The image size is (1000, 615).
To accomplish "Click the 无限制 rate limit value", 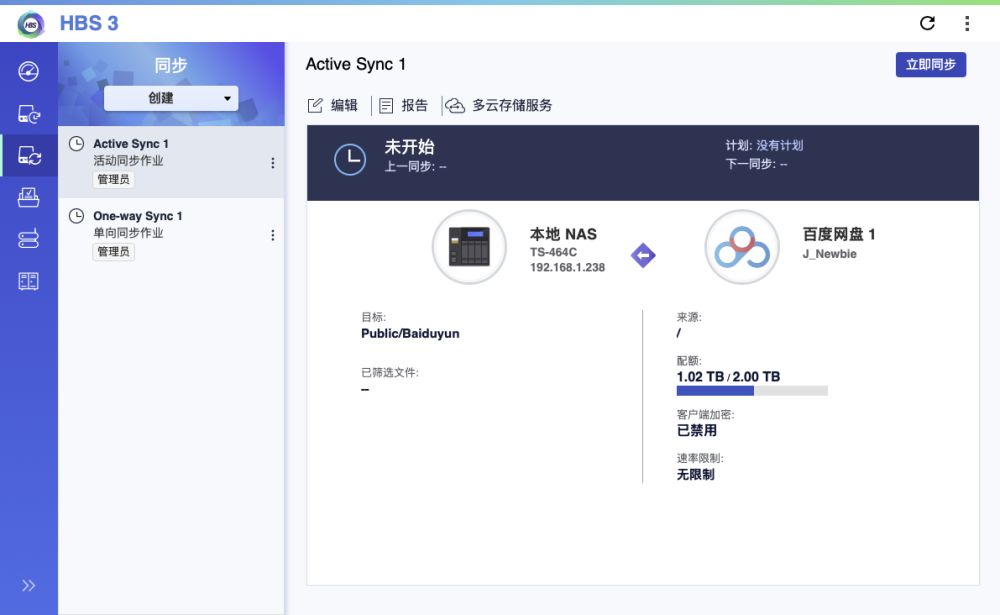I will (695, 475).
